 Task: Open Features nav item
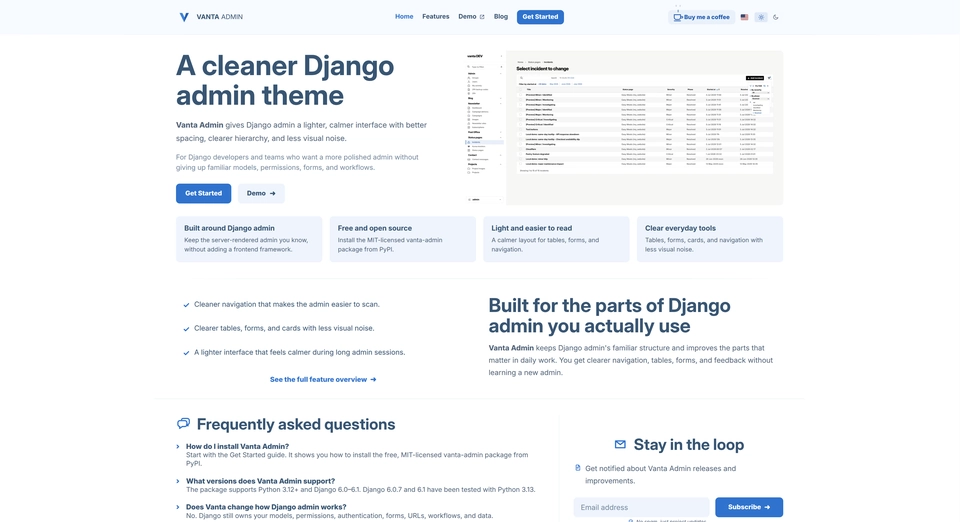click(x=435, y=17)
